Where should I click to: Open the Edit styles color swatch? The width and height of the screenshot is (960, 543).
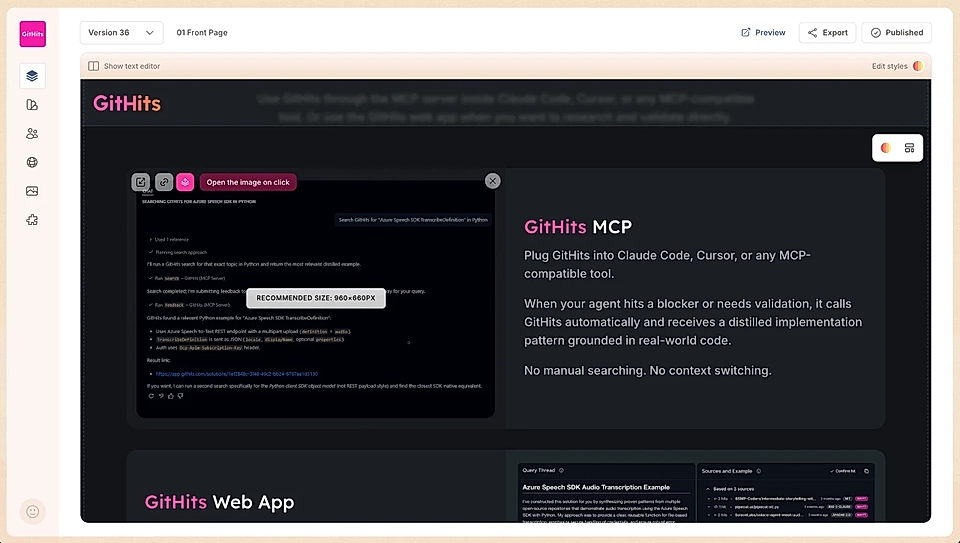[918, 66]
